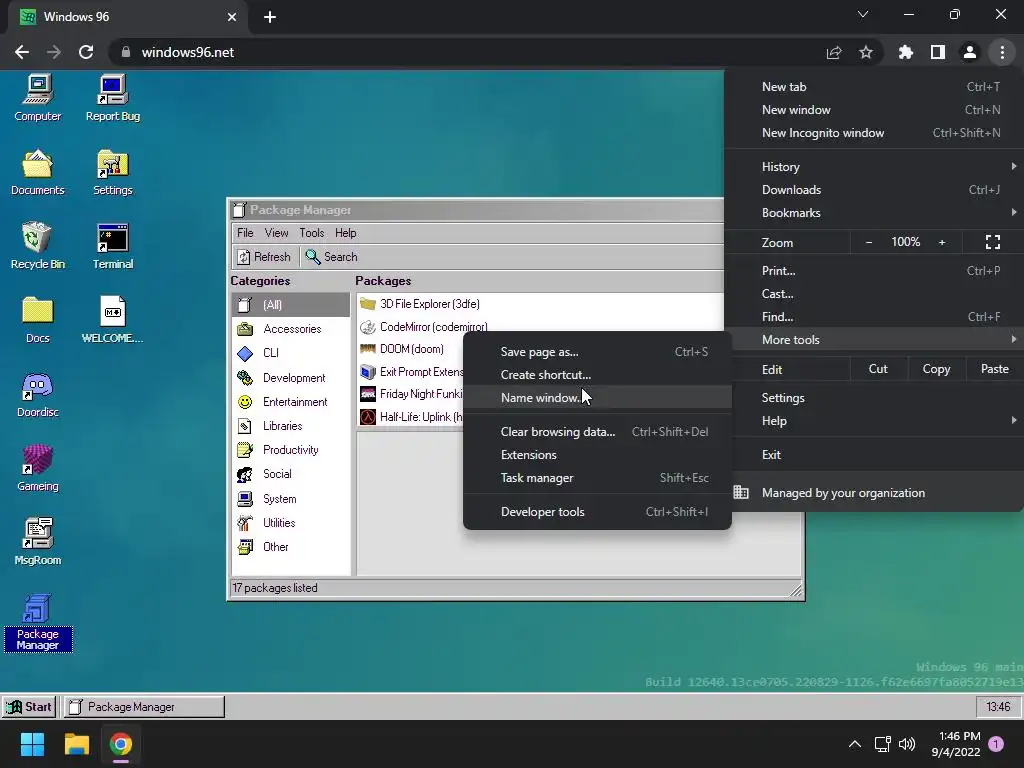Click the Refresh toolbar button
Image resolution: width=1024 pixels, height=768 pixels.
(264, 257)
